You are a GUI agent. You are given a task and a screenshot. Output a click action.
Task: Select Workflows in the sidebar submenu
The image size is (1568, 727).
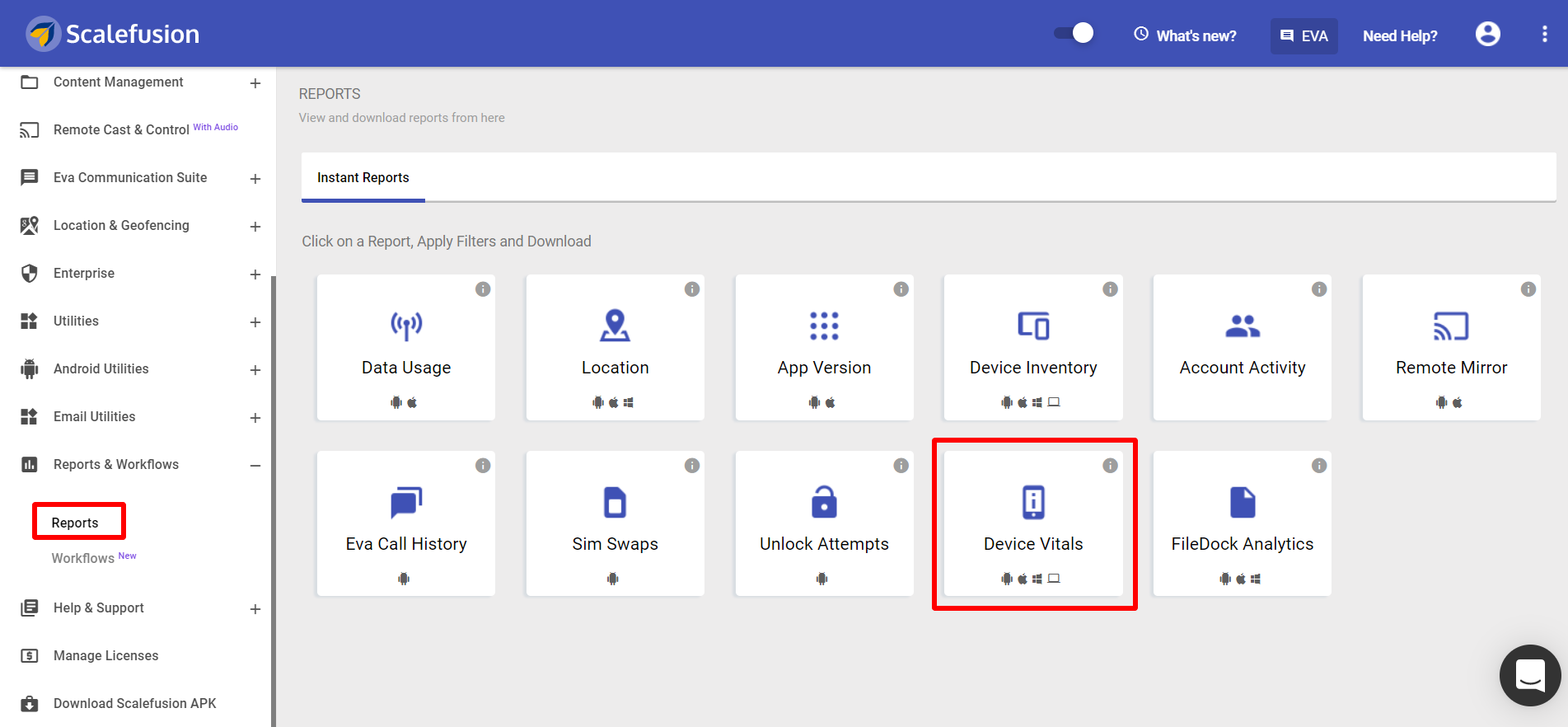click(x=83, y=558)
